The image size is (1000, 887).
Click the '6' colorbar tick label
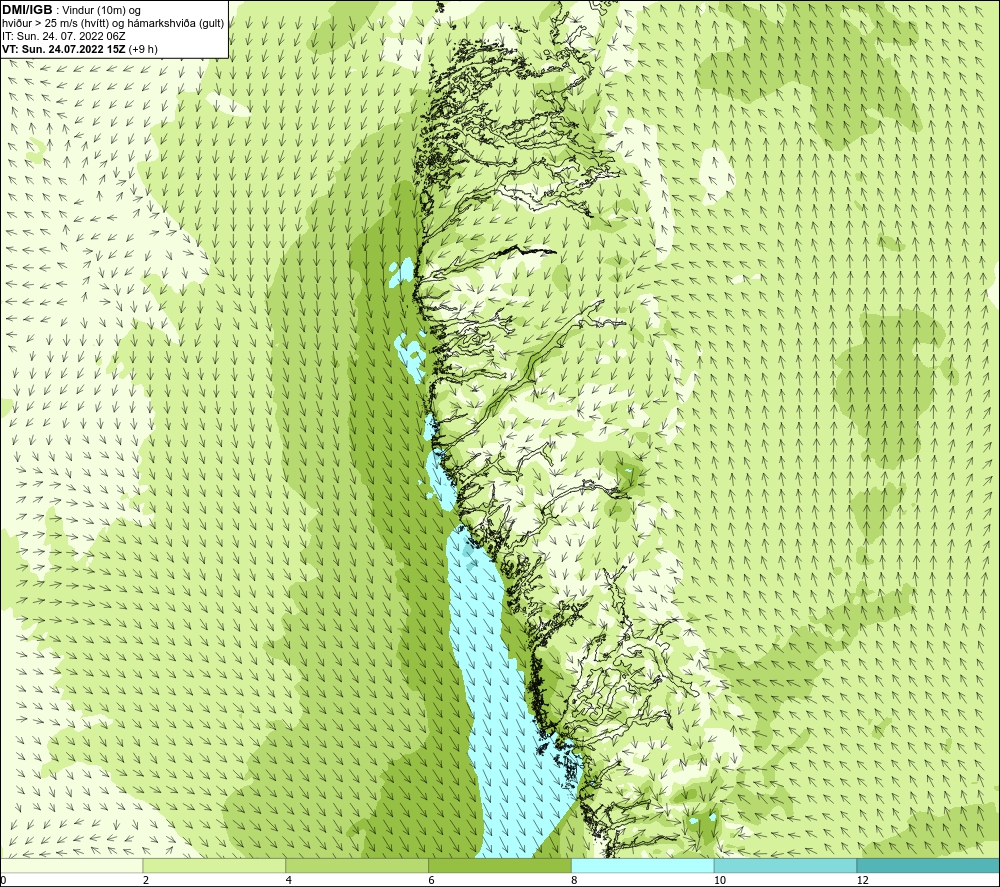(x=432, y=880)
